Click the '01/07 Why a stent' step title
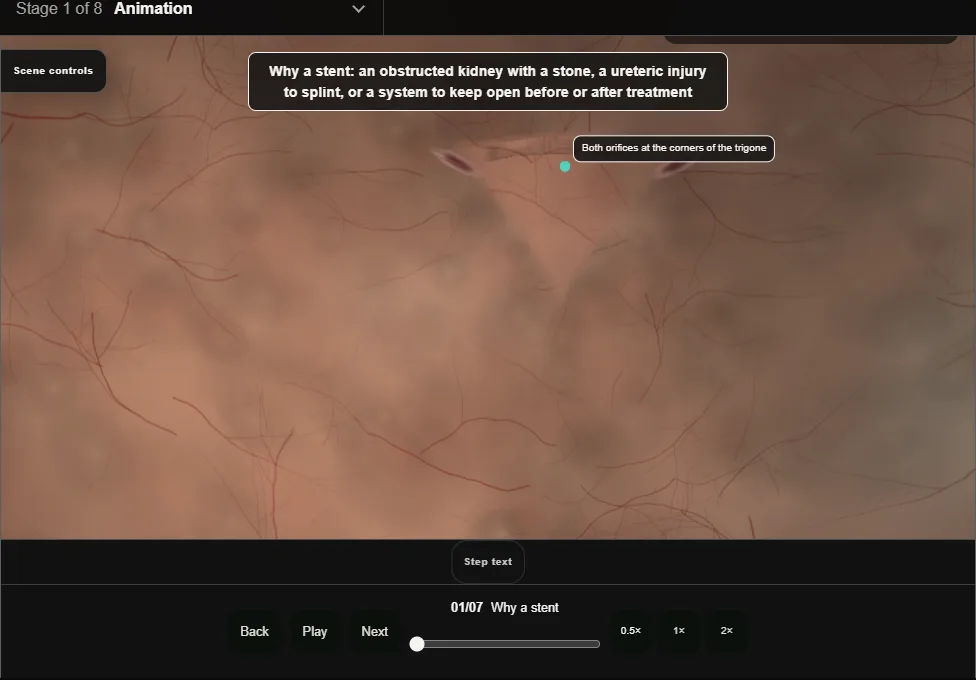976x680 pixels. point(505,608)
